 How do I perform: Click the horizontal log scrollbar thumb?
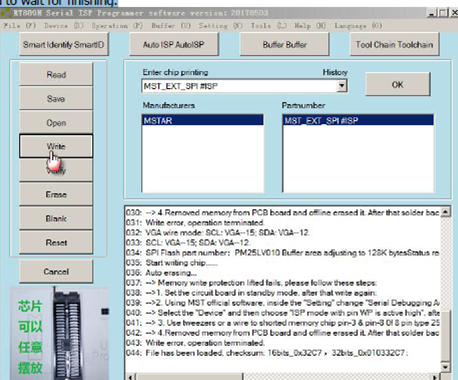coord(189,377)
